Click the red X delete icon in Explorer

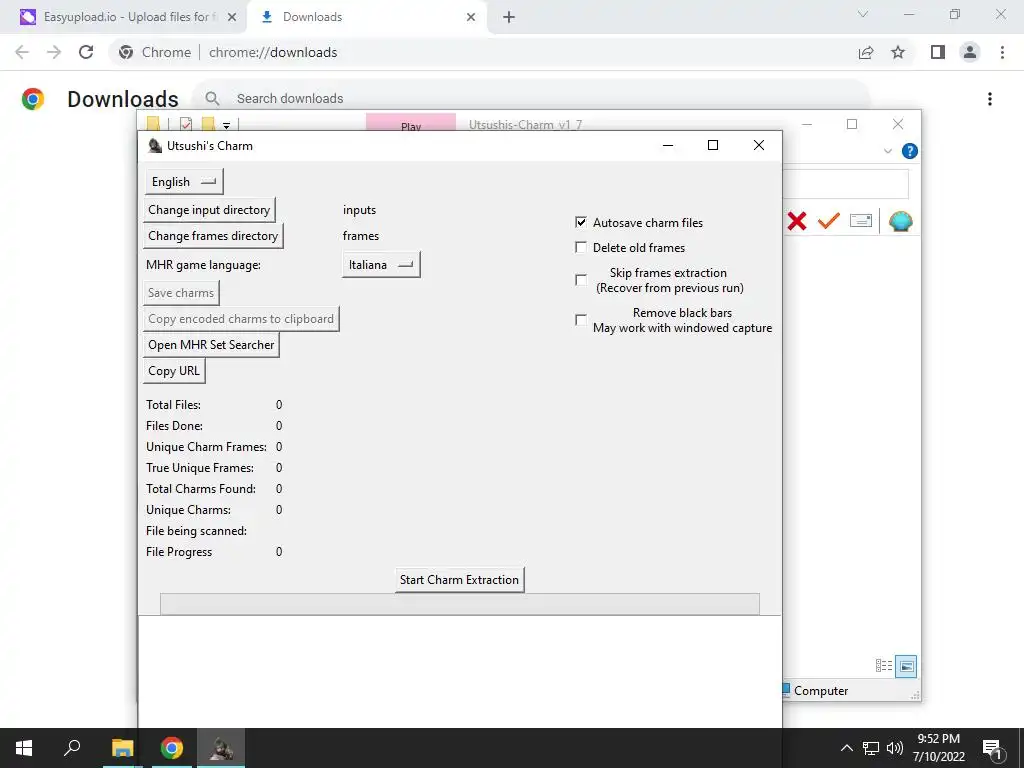(797, 221)
